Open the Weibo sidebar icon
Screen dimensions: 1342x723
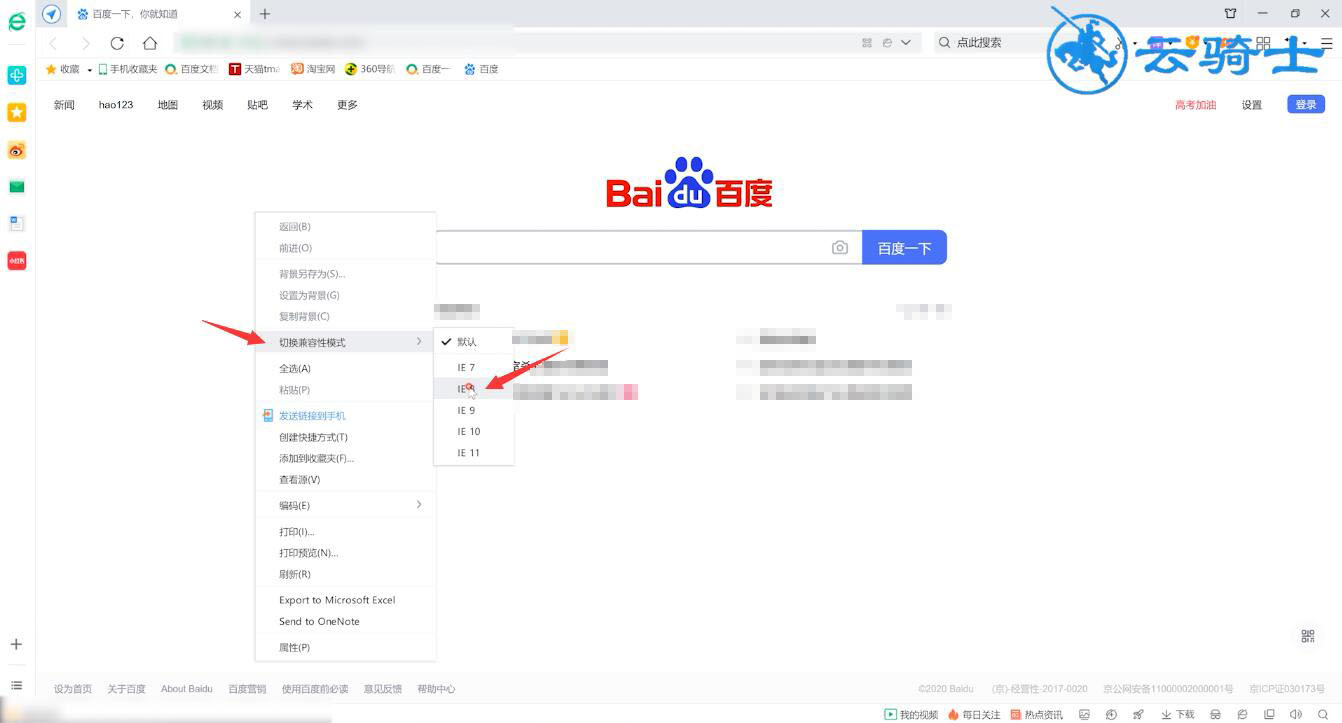[x=16, y=150]
